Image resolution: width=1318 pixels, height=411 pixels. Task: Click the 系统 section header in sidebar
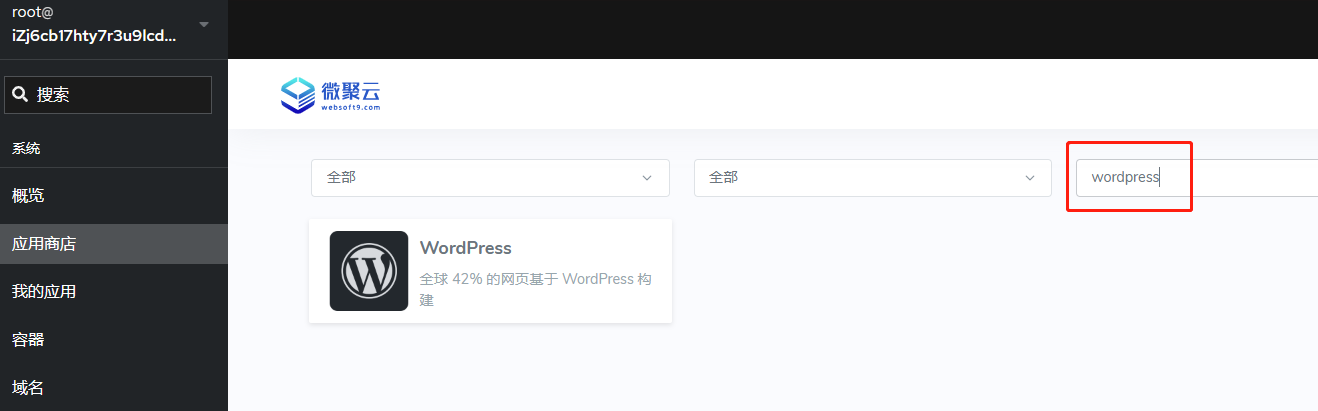point(26,148)
